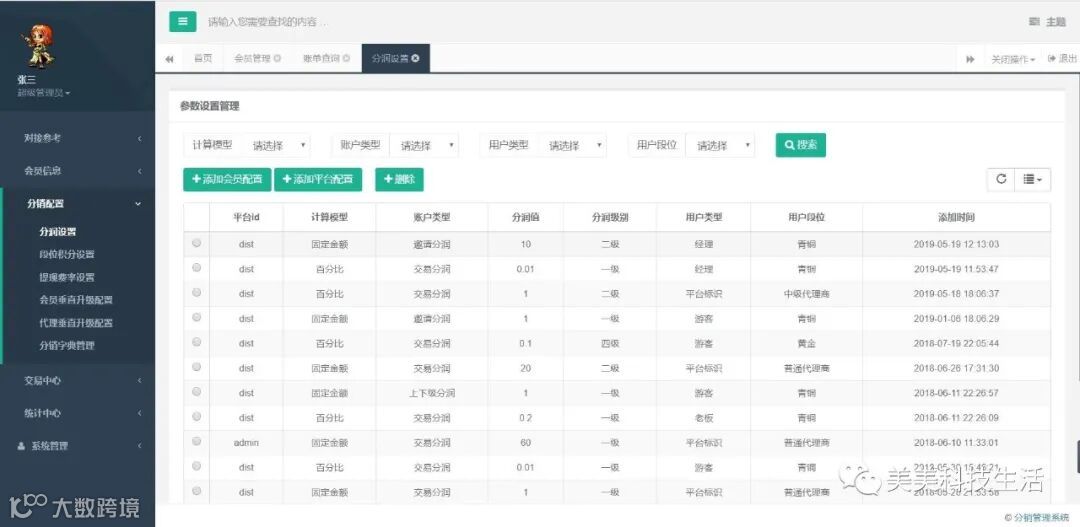Switch to the 首页 tab

pos(203,59)
